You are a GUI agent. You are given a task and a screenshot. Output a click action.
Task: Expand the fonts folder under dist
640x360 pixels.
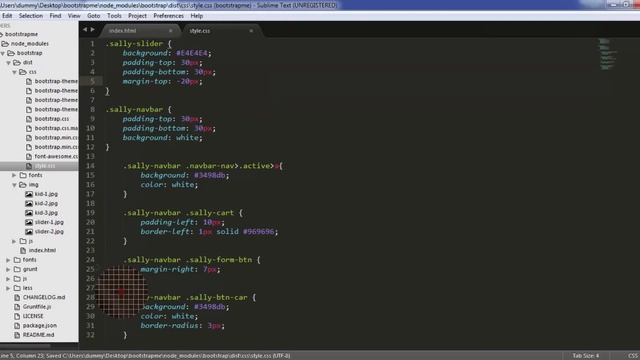14,175
